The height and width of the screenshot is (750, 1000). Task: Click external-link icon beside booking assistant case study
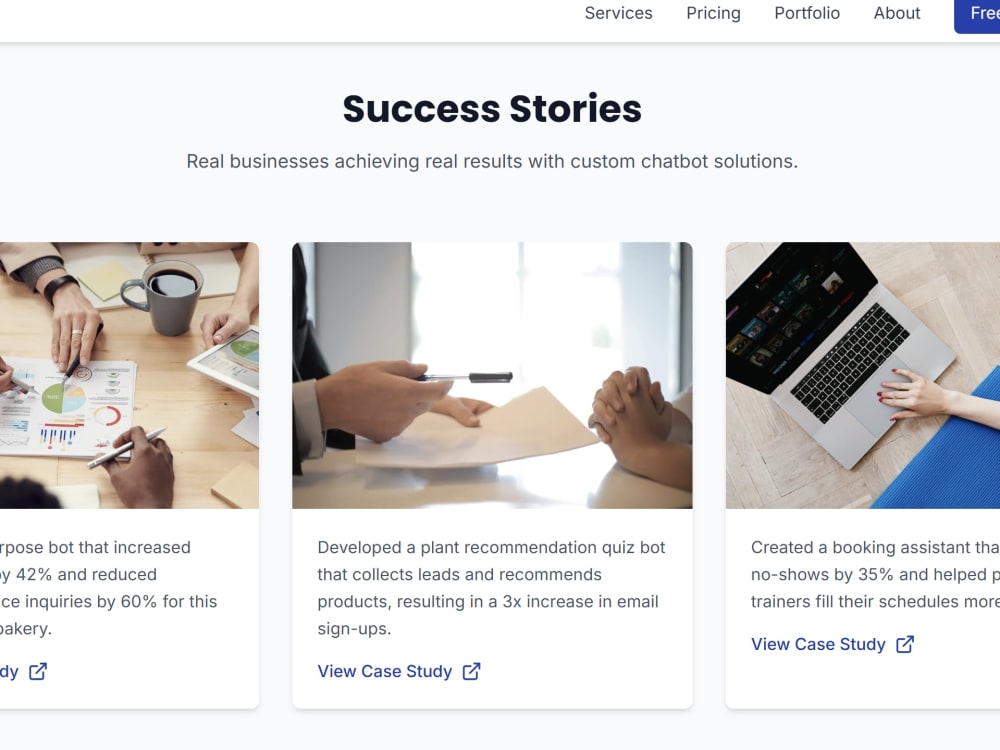905,644
